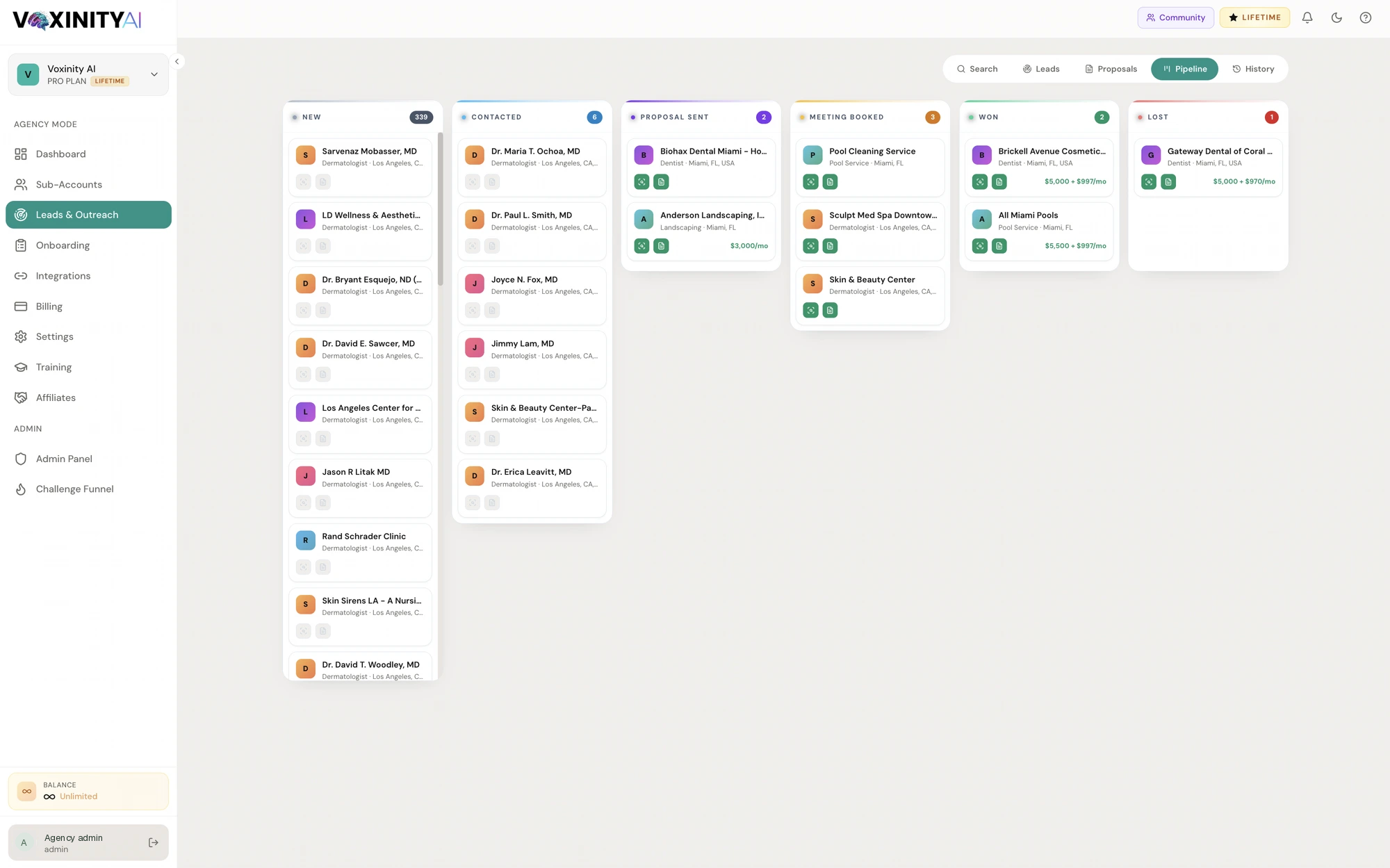Viewport: 1390px width, 868px height.
Task: Click the scan icon on Sarvenaz Mobasser card
Action: pos(304,182)
